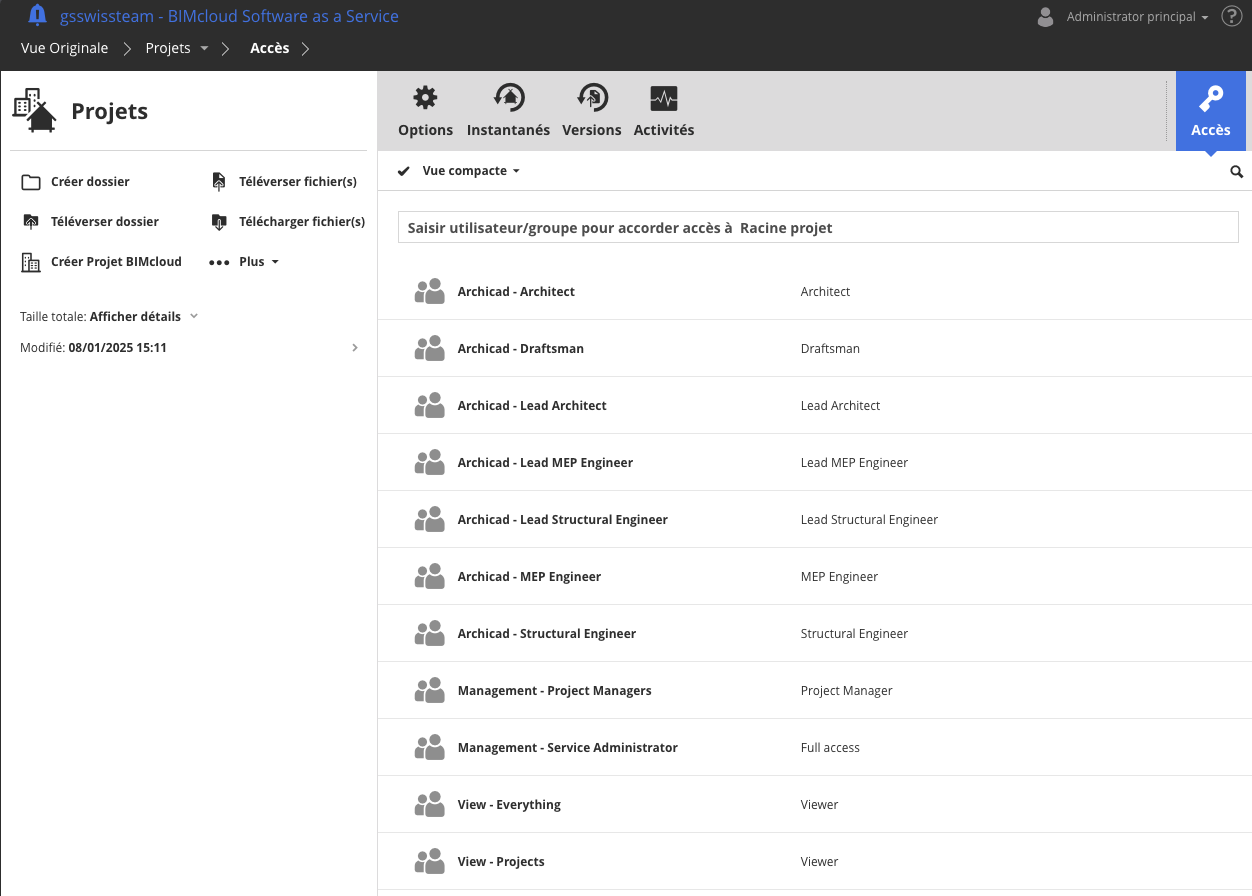1252x896 pixels.
Task: Click Projets breadcrumb link
Action: pyautogui.click(x=168, y=48)
